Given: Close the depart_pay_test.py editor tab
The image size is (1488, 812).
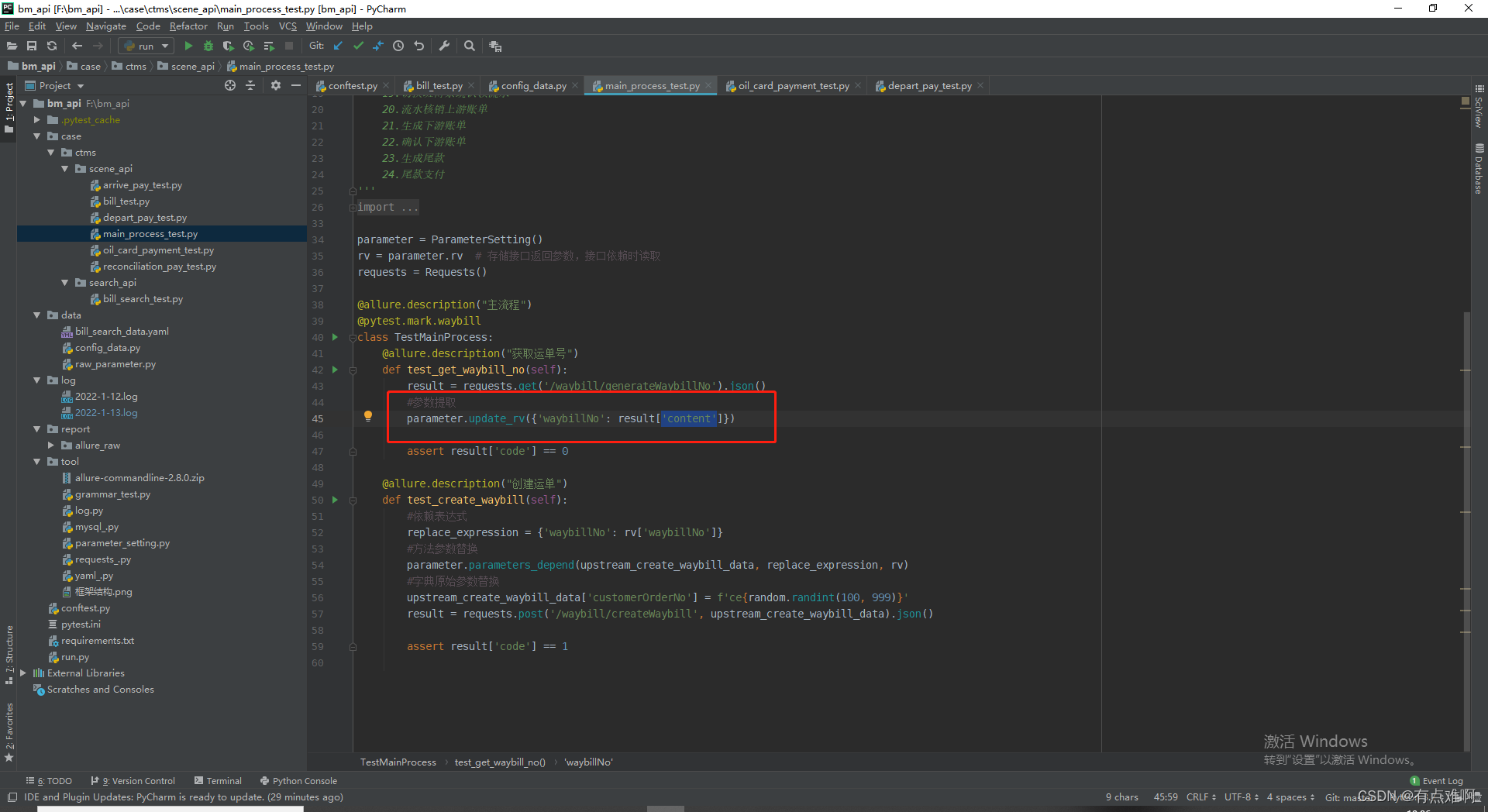Looking at the screenshot, I should pyautogui.click(x=980, y=86).
